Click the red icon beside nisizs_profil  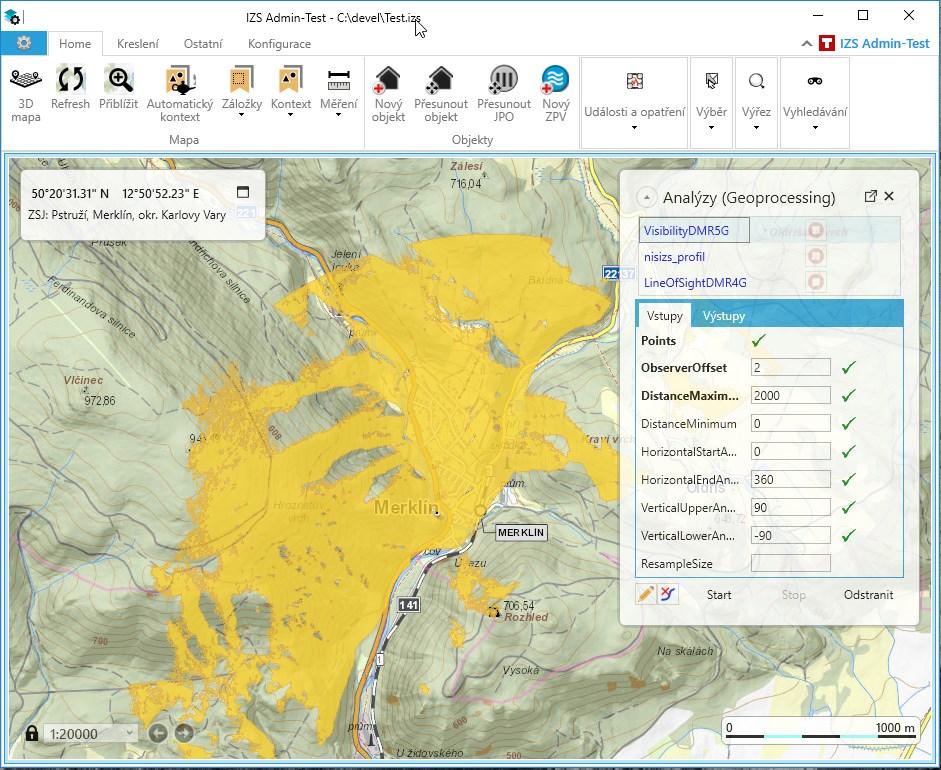pos(816,256)
